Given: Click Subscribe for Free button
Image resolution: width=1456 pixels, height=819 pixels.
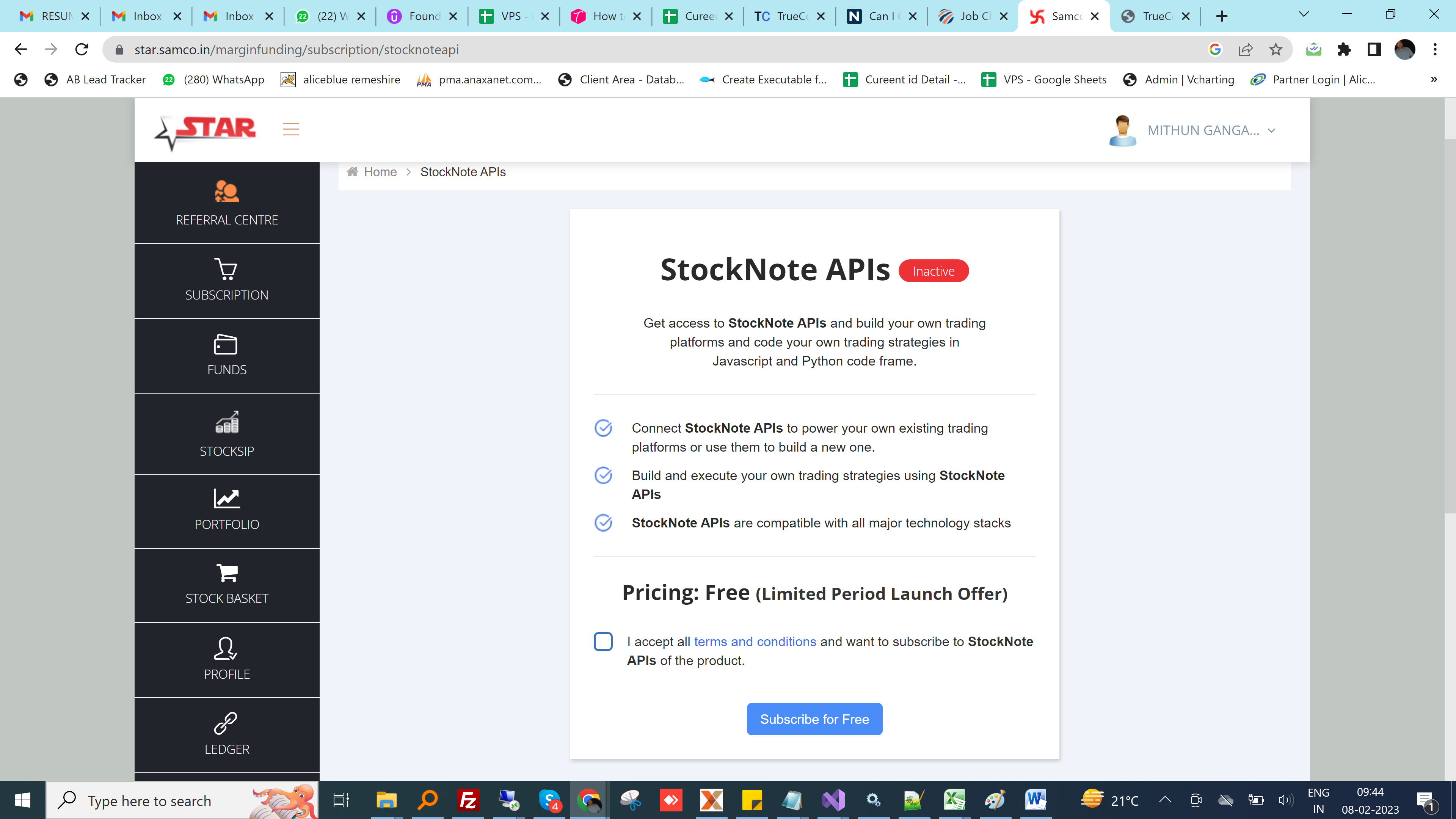Looking at the screenshot, I should tap(814, 719).
